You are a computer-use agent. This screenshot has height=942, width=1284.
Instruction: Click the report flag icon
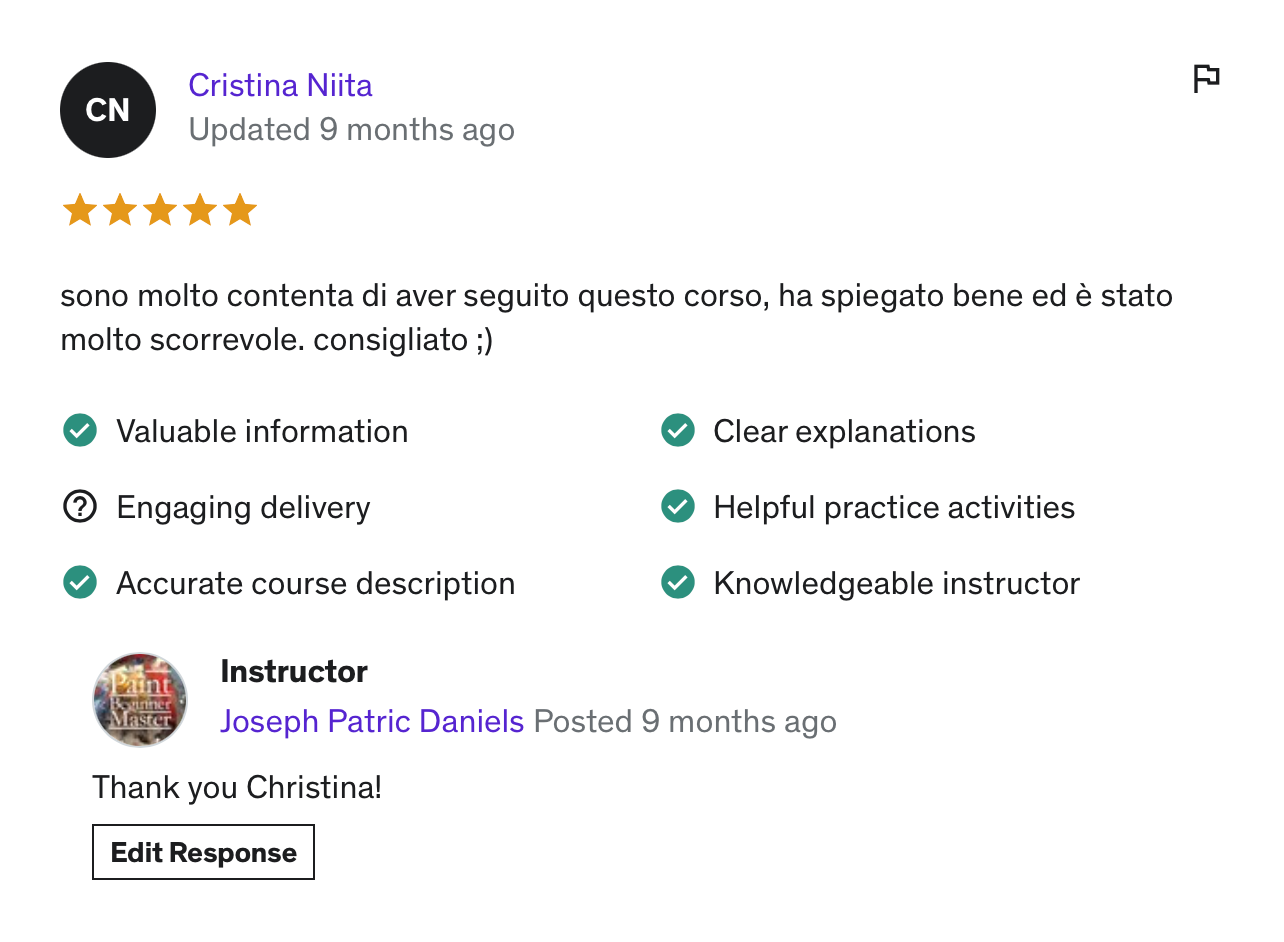tap(1206, 78)
